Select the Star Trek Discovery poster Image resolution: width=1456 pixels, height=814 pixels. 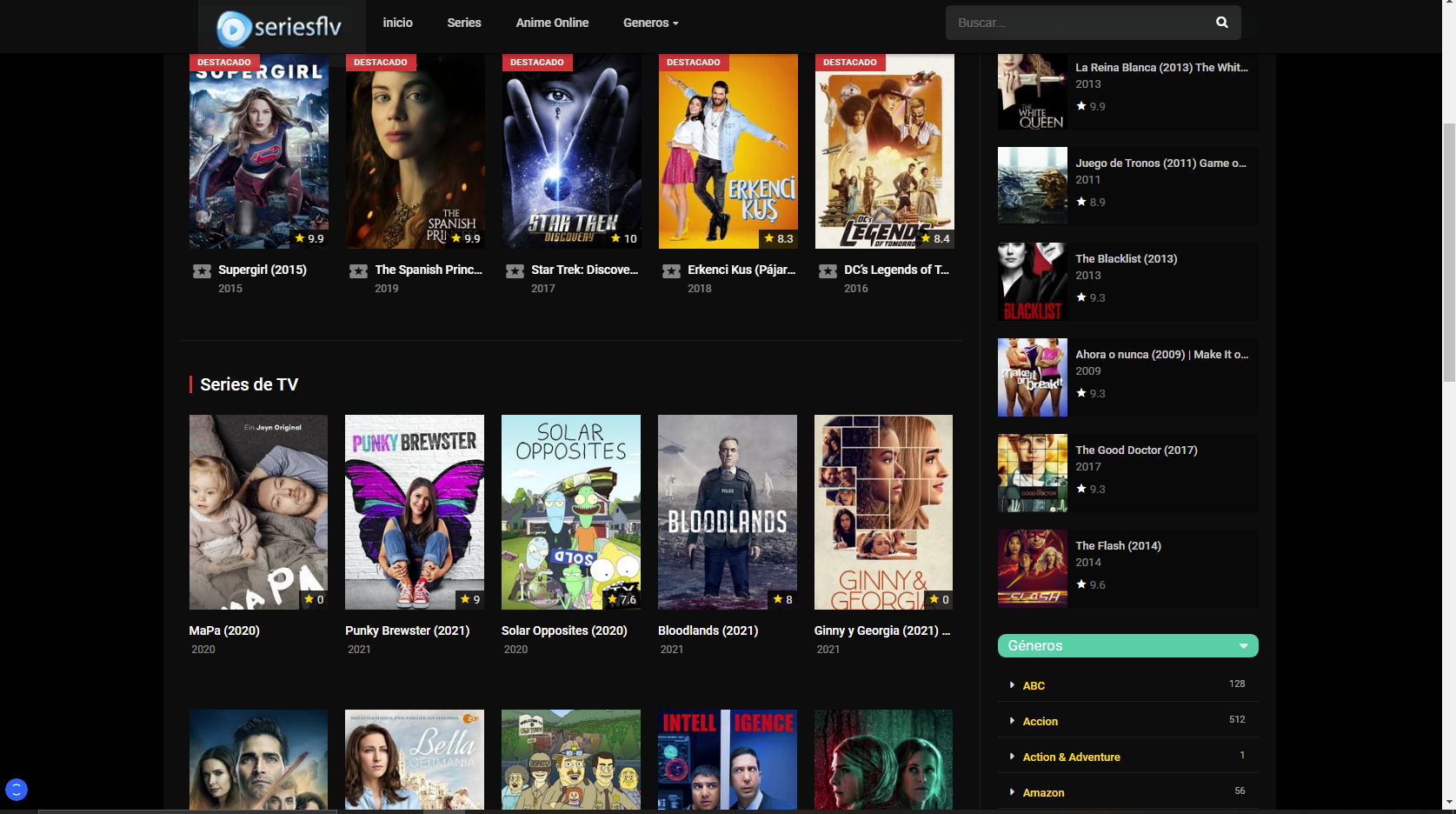coord(572,151)
